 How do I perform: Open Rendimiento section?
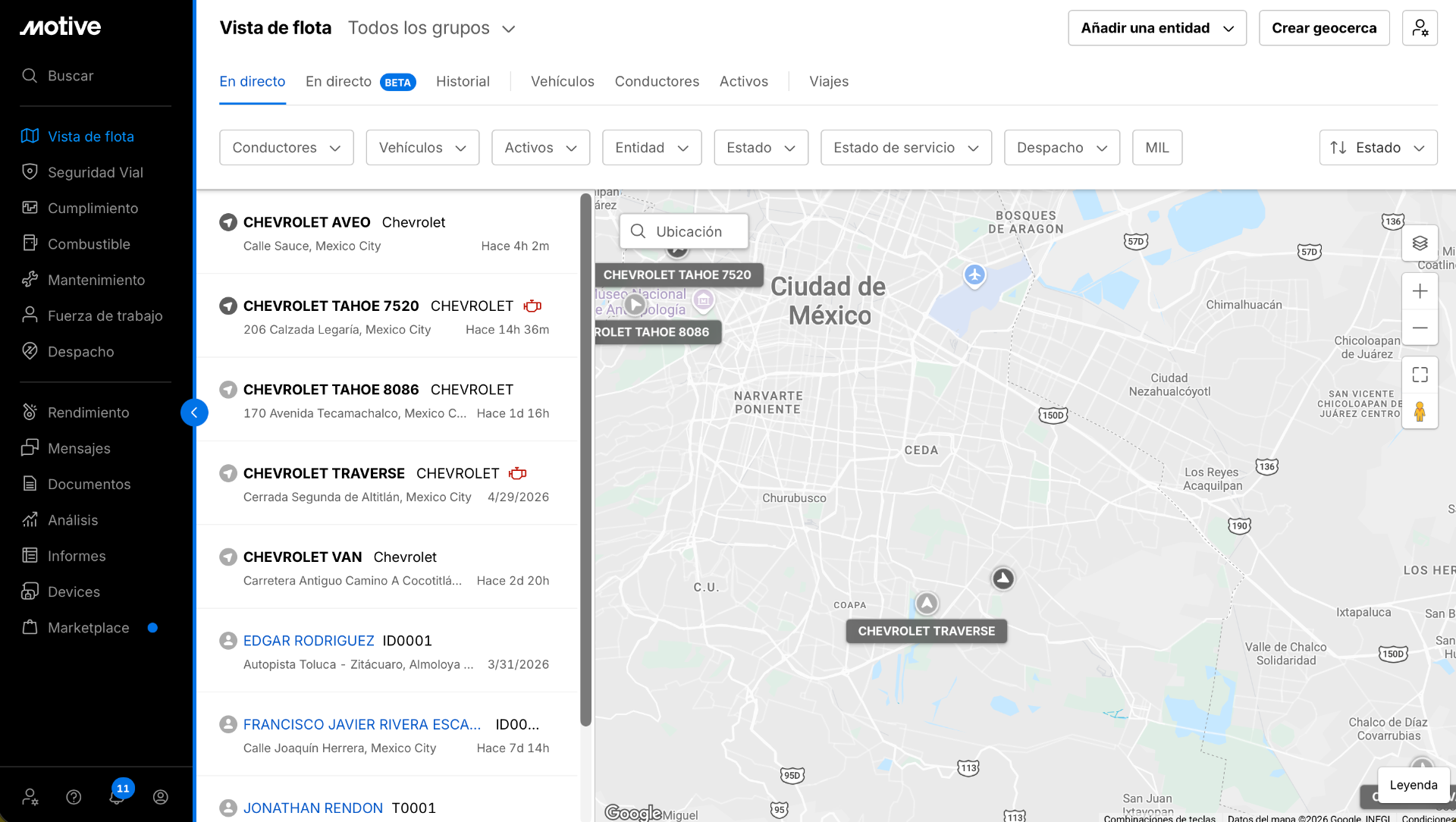[x=88, y=413]
